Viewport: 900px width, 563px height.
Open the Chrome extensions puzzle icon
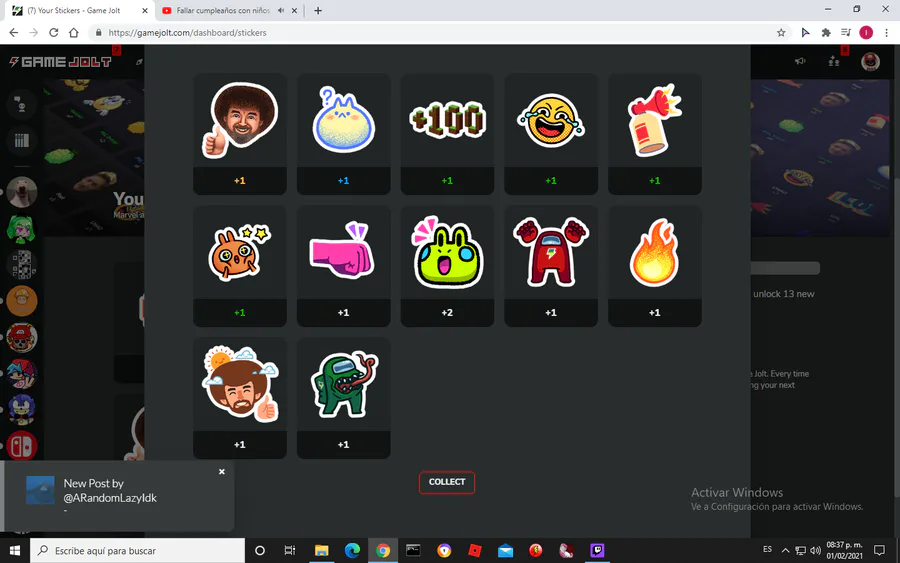[826, 33]
